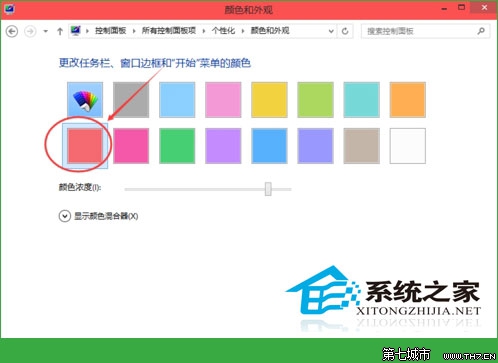This screenshot has height=363, width=498.
Task: Click the search magnifier icon
Action: 481,31
